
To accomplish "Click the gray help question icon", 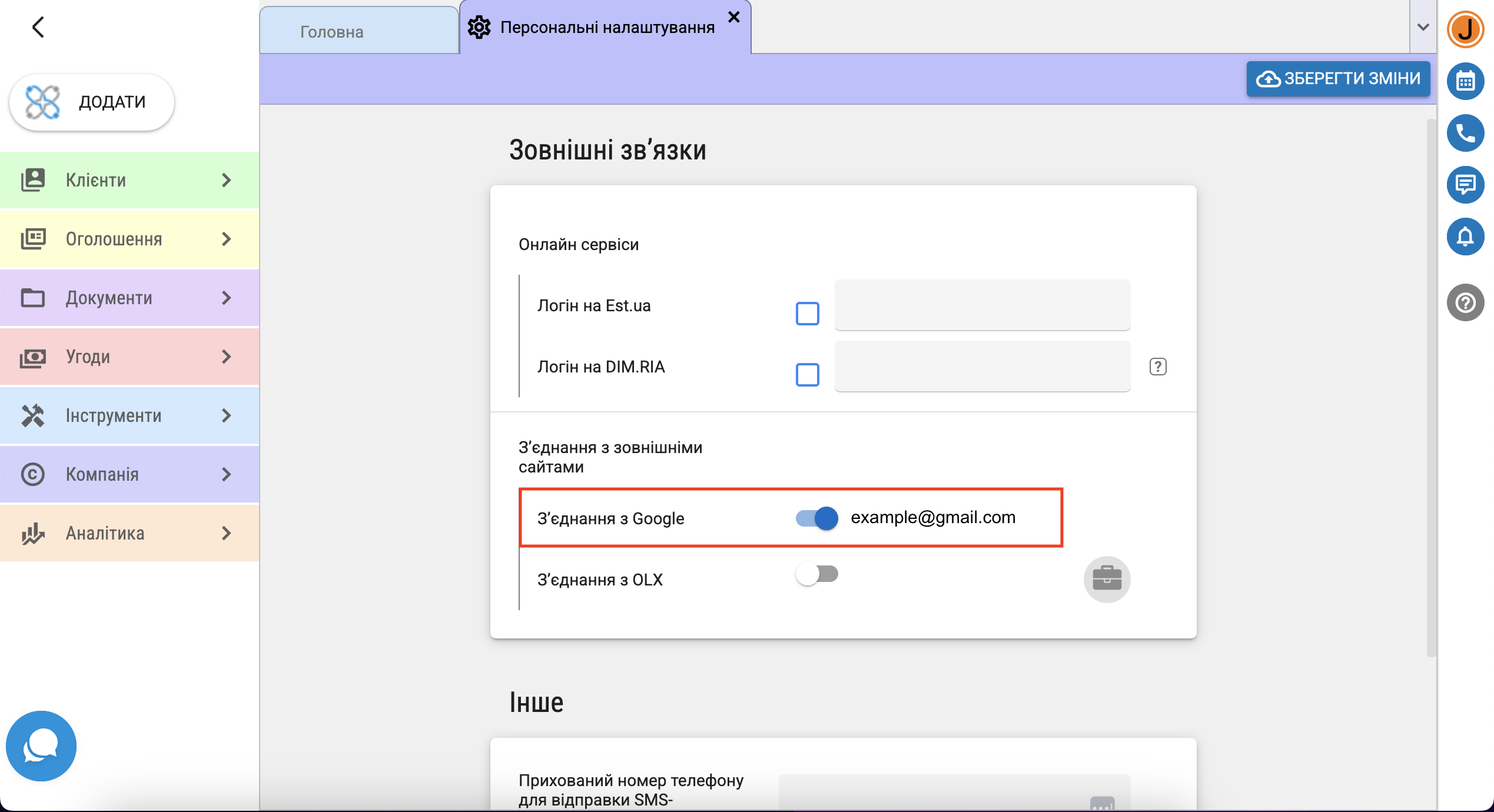I will pos(1465,302).
